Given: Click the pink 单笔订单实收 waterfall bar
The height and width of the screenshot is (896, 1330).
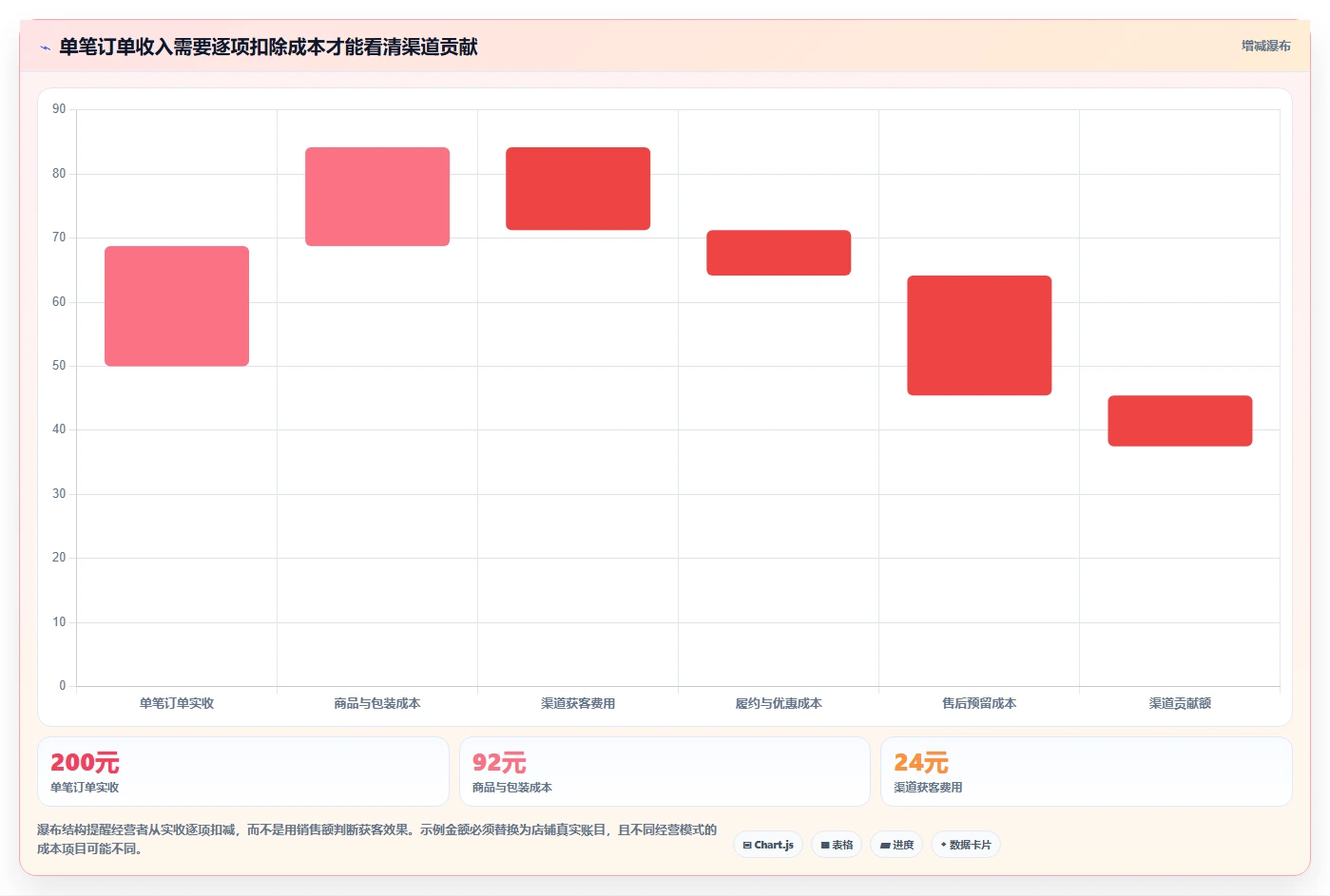Looking at the screenshot, I should [x=177, y=306].
